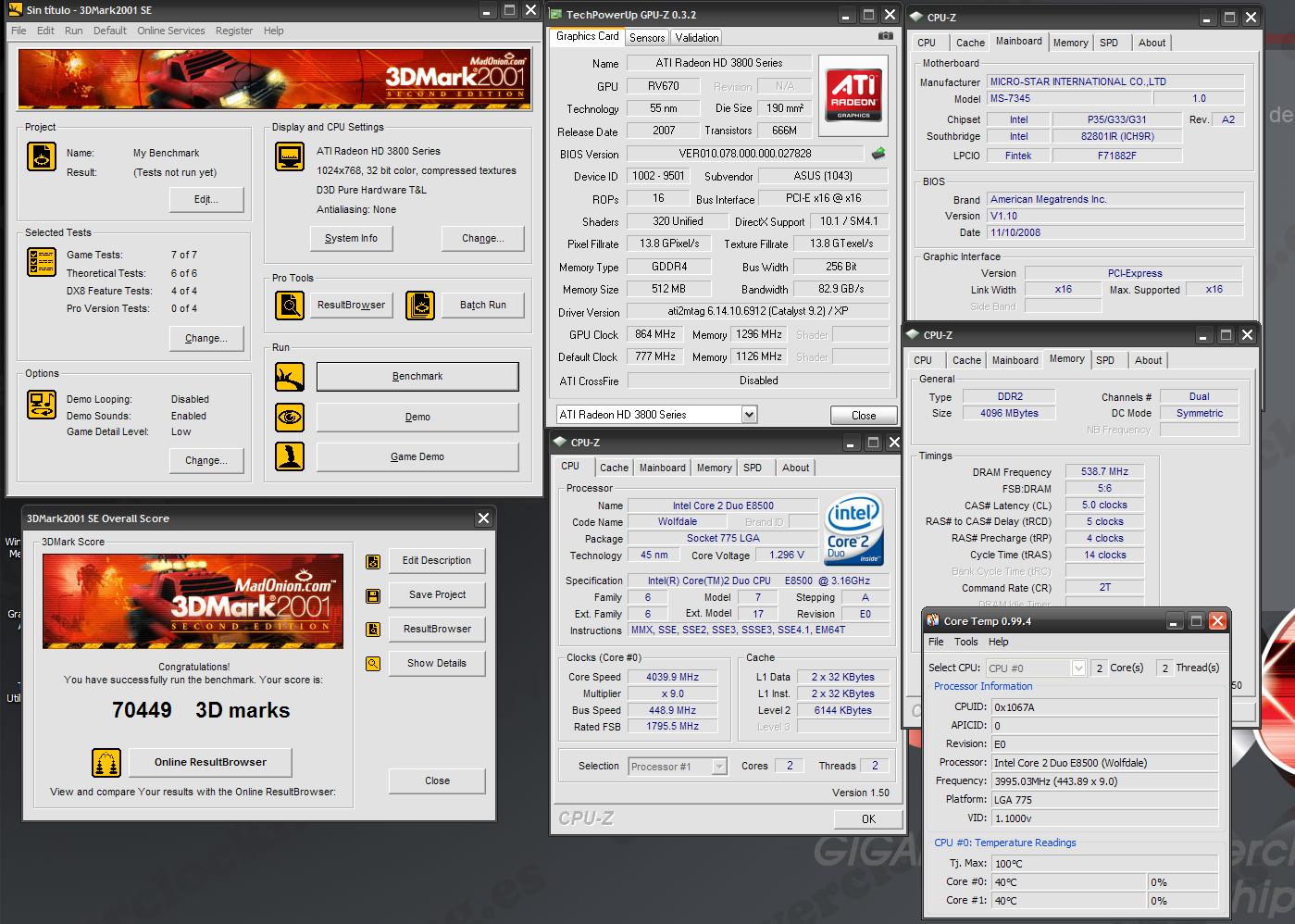Screen dimensions: 1295x924
Task: Click the ATI Radeon logo in GPU-Z
Action: tap(853, 94)
